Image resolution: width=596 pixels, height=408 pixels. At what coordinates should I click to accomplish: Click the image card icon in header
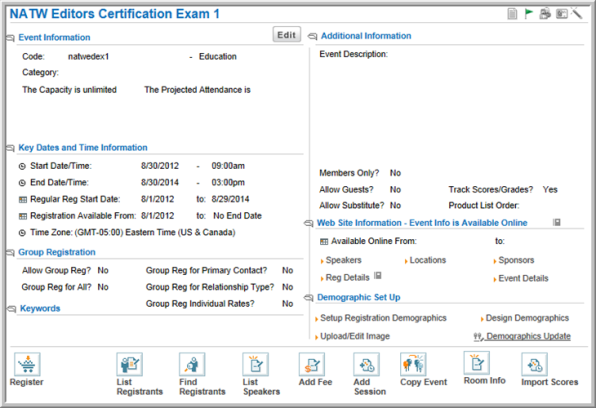[x=562, y=14]
